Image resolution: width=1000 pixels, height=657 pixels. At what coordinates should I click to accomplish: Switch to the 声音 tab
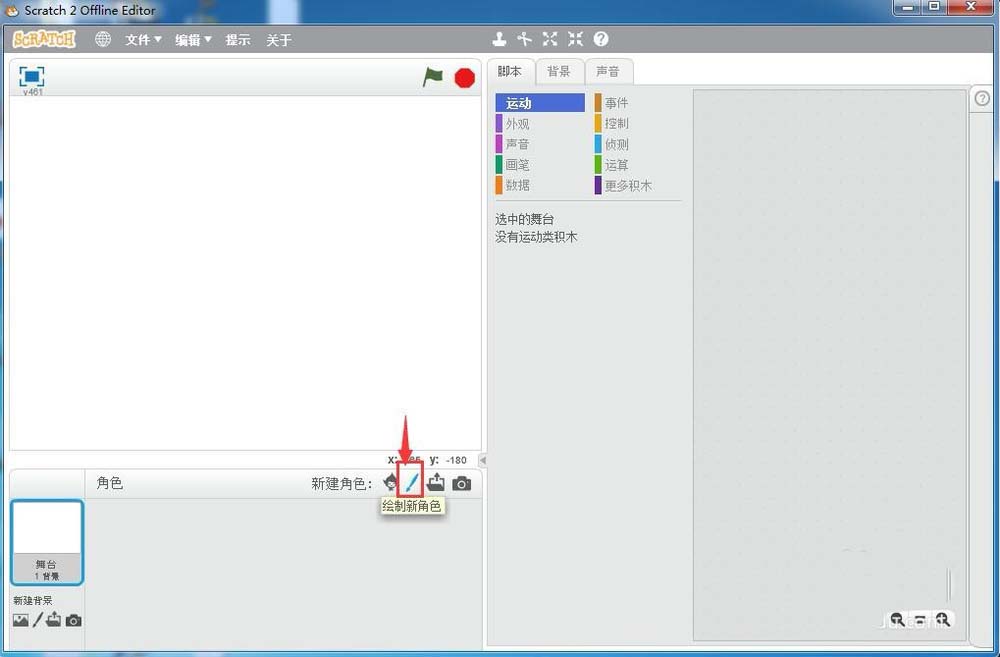tap(607, 71)
